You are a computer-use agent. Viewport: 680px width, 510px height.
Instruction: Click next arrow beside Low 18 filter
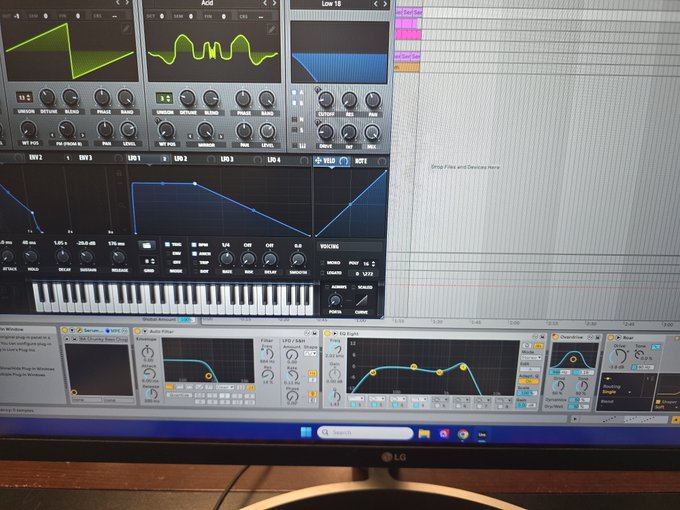tap(385, 4)
